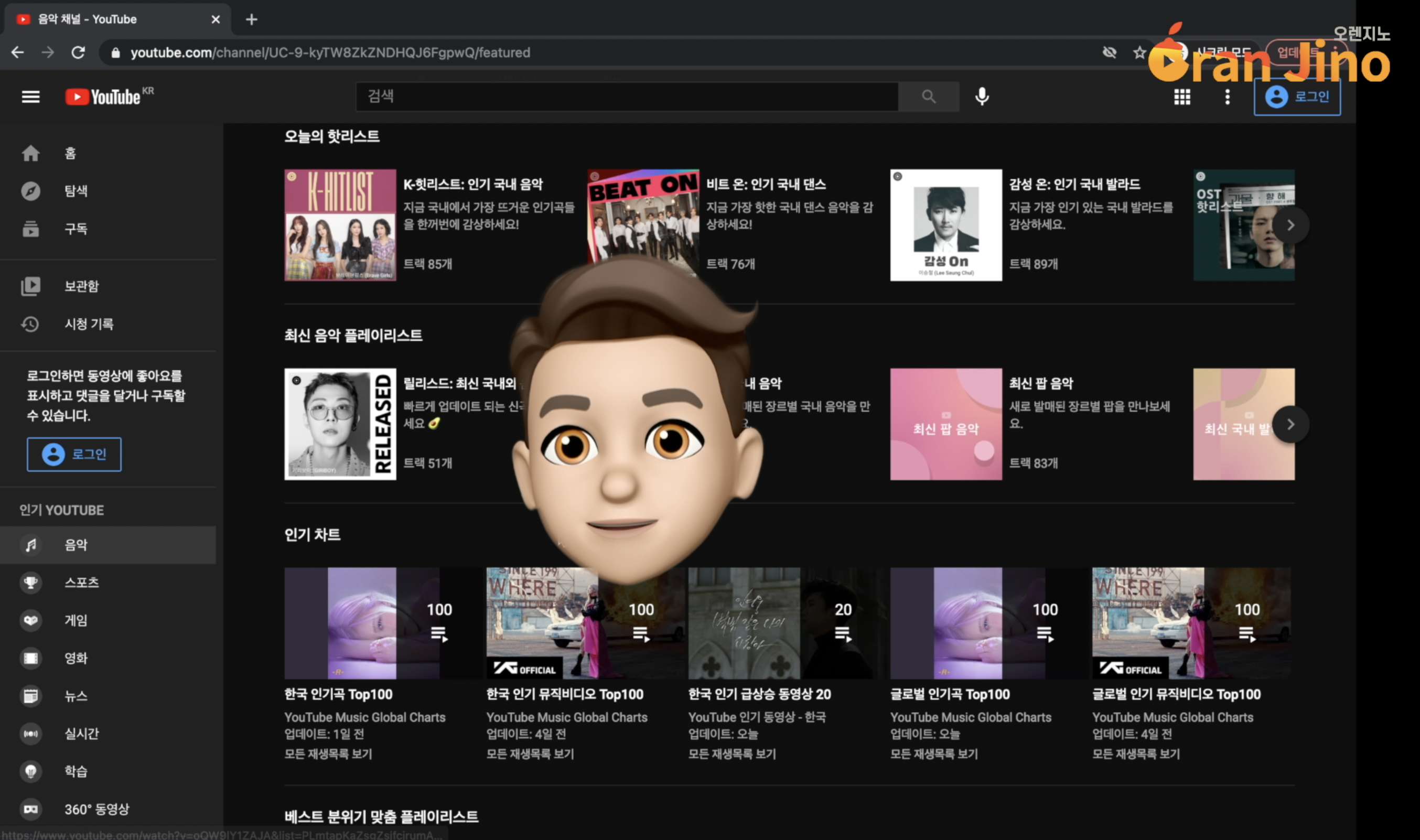Open the hamburger guide menu
Viewport: 1420px width, 840px height.
pos(30,97)
